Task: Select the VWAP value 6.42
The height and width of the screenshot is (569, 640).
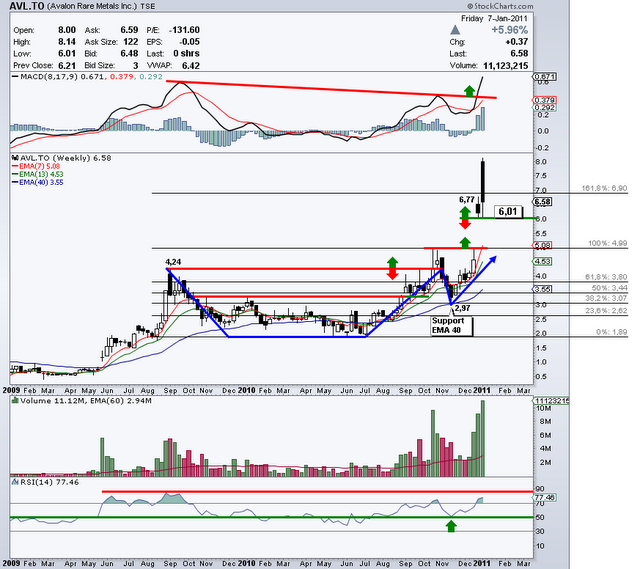Action: [x=191, y=65]
